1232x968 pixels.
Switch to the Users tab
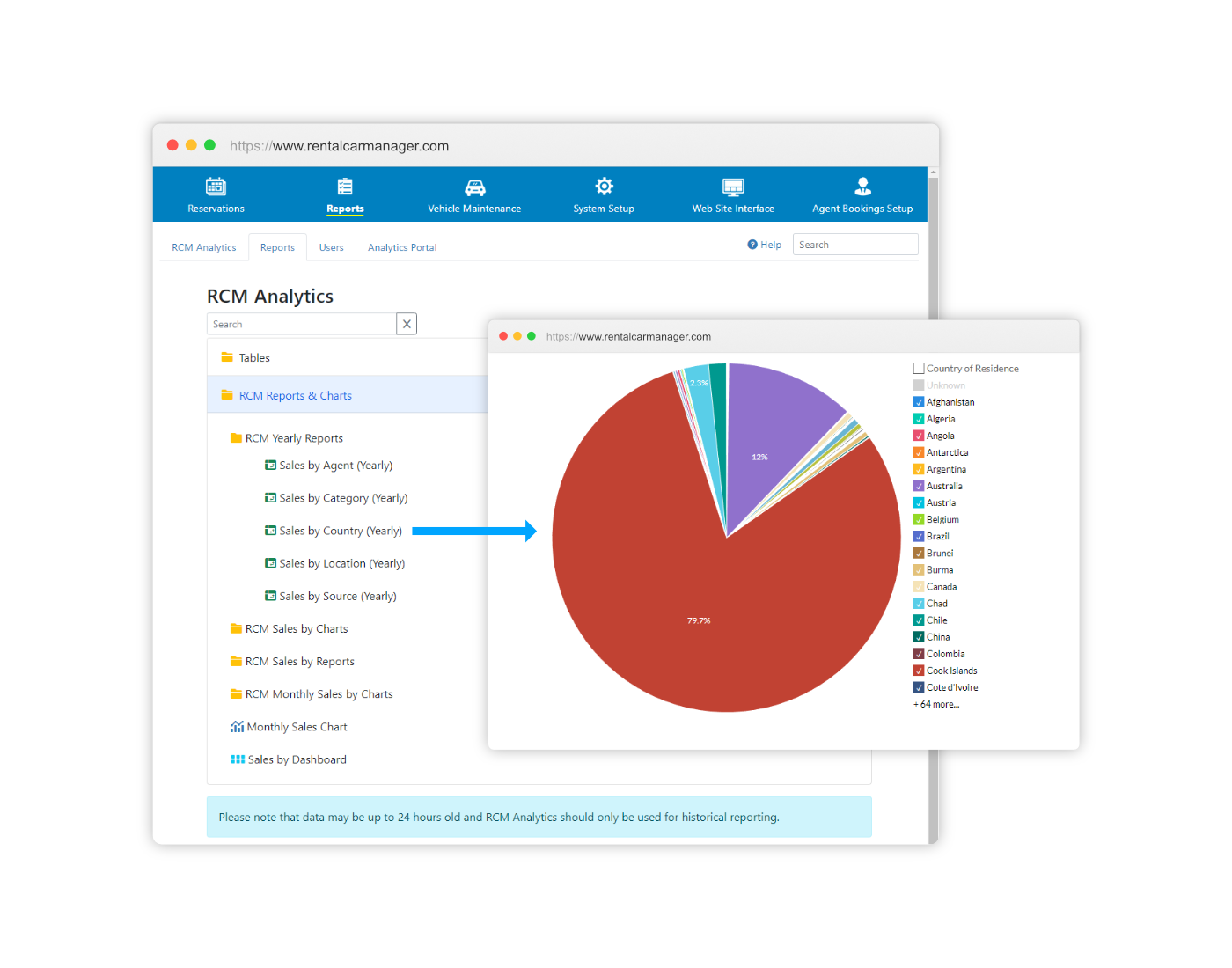pyautogui.click(x=331, y=247)
